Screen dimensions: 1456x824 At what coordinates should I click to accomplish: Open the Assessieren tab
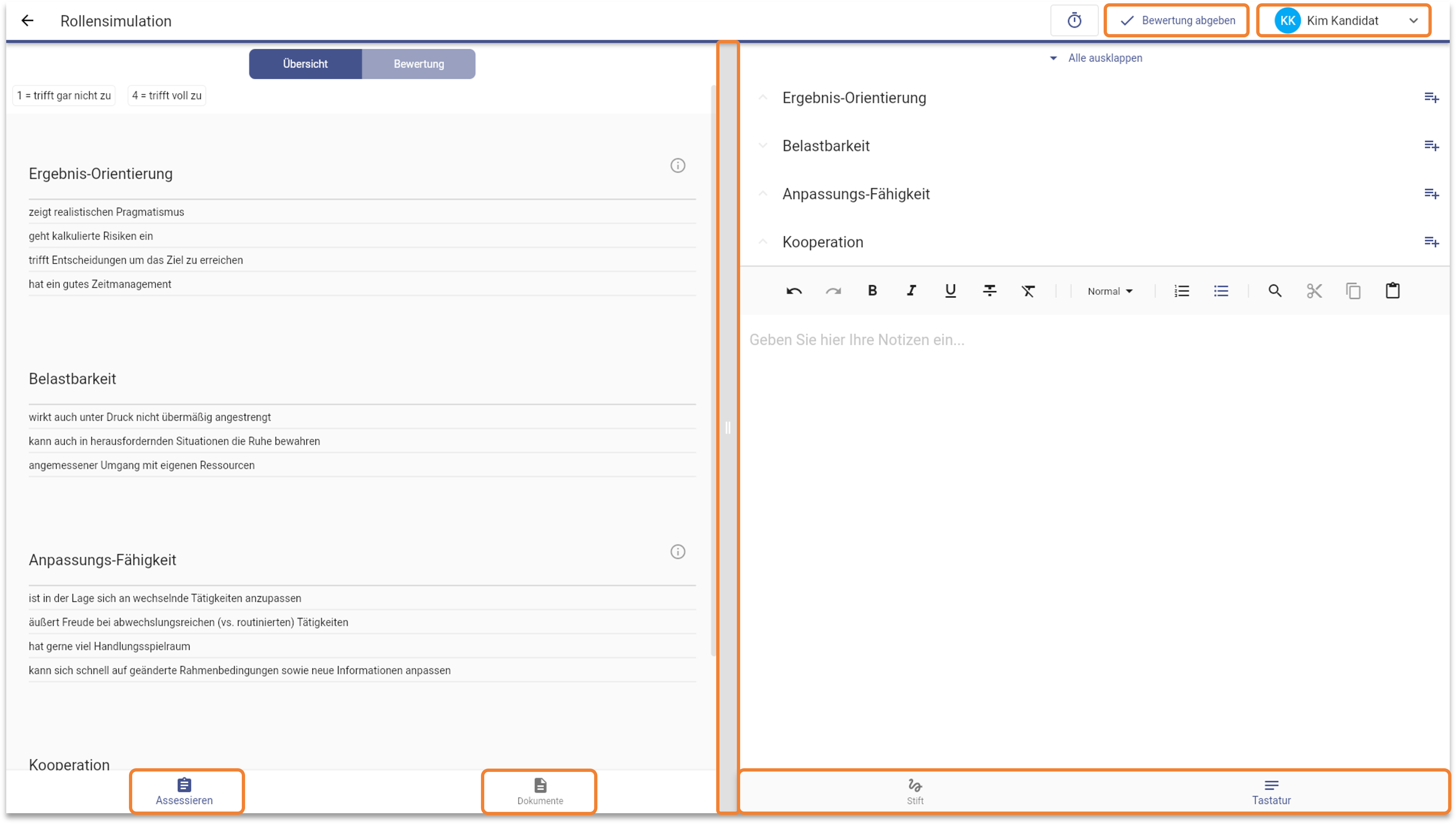pyautogui.click(x=185, y=792)
